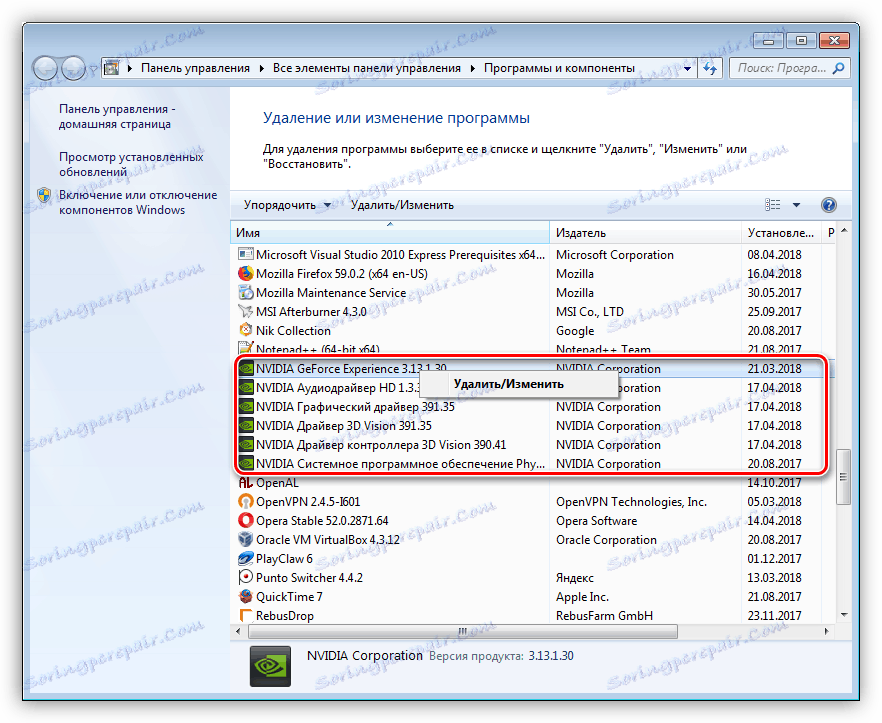Open the Упорядочить dropdown menu

pos(287,205)
